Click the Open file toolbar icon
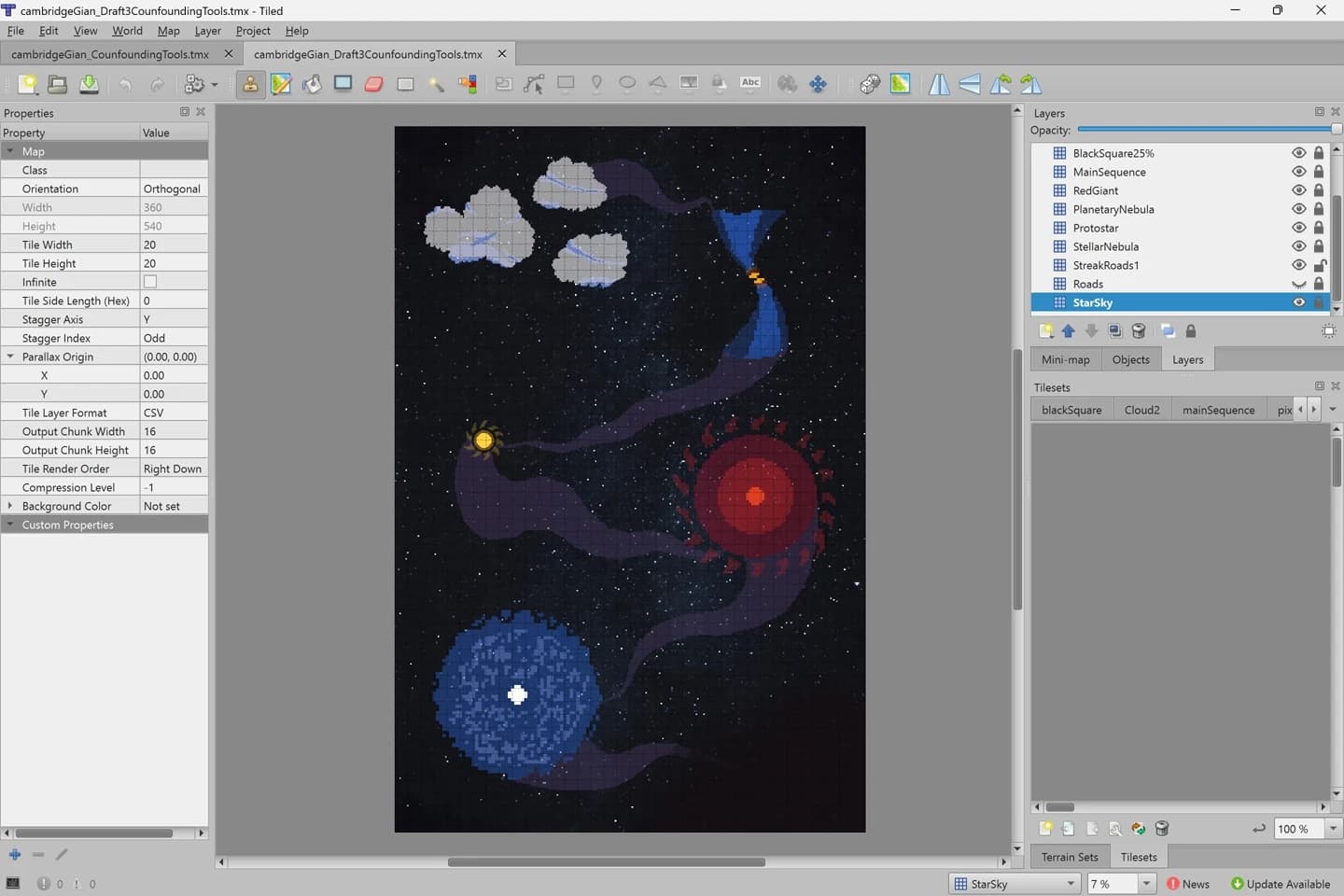Image resolution: width=1344 pixels, height=896 pixels. [58, 84]
